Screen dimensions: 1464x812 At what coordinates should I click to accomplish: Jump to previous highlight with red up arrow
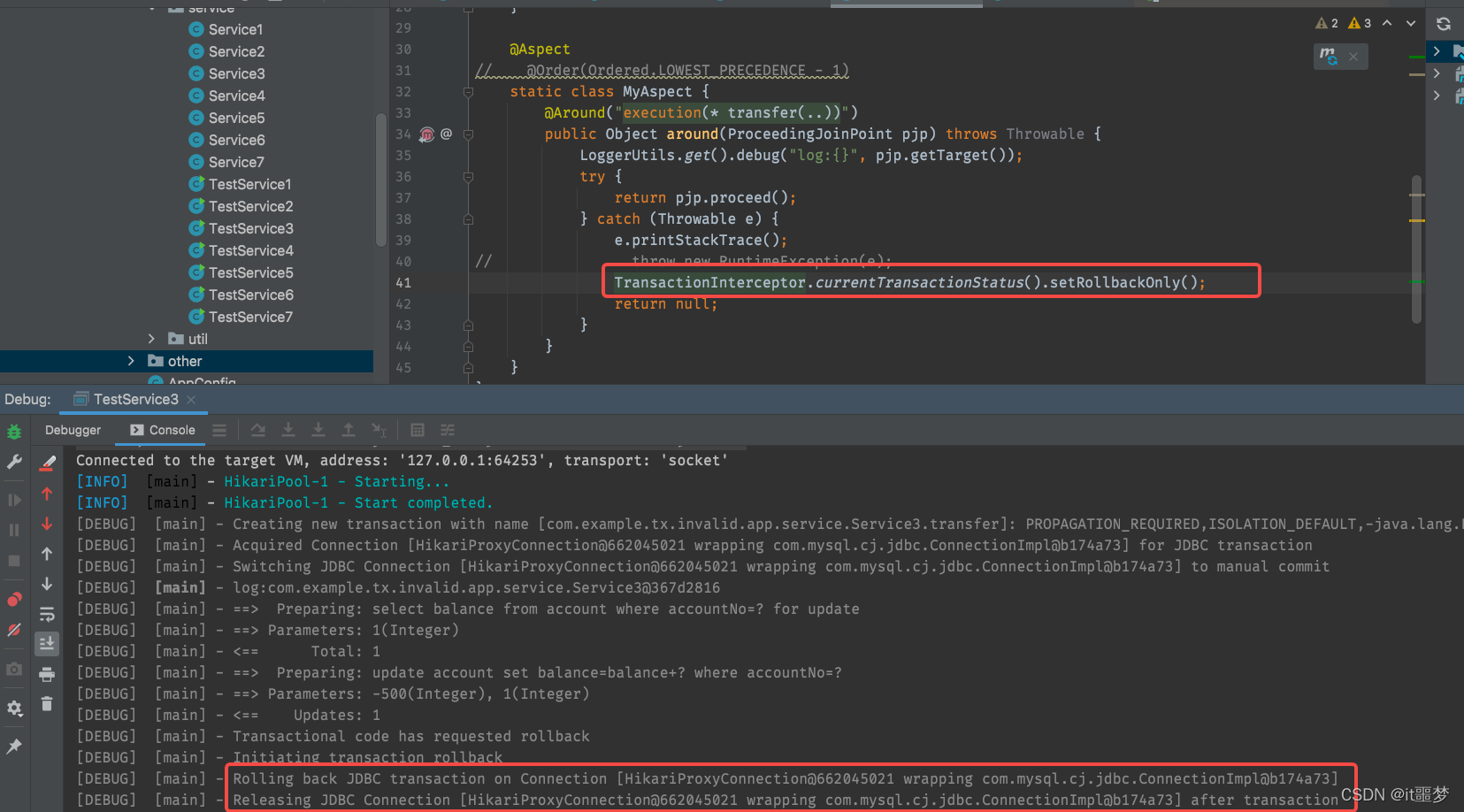click(47, 494)
